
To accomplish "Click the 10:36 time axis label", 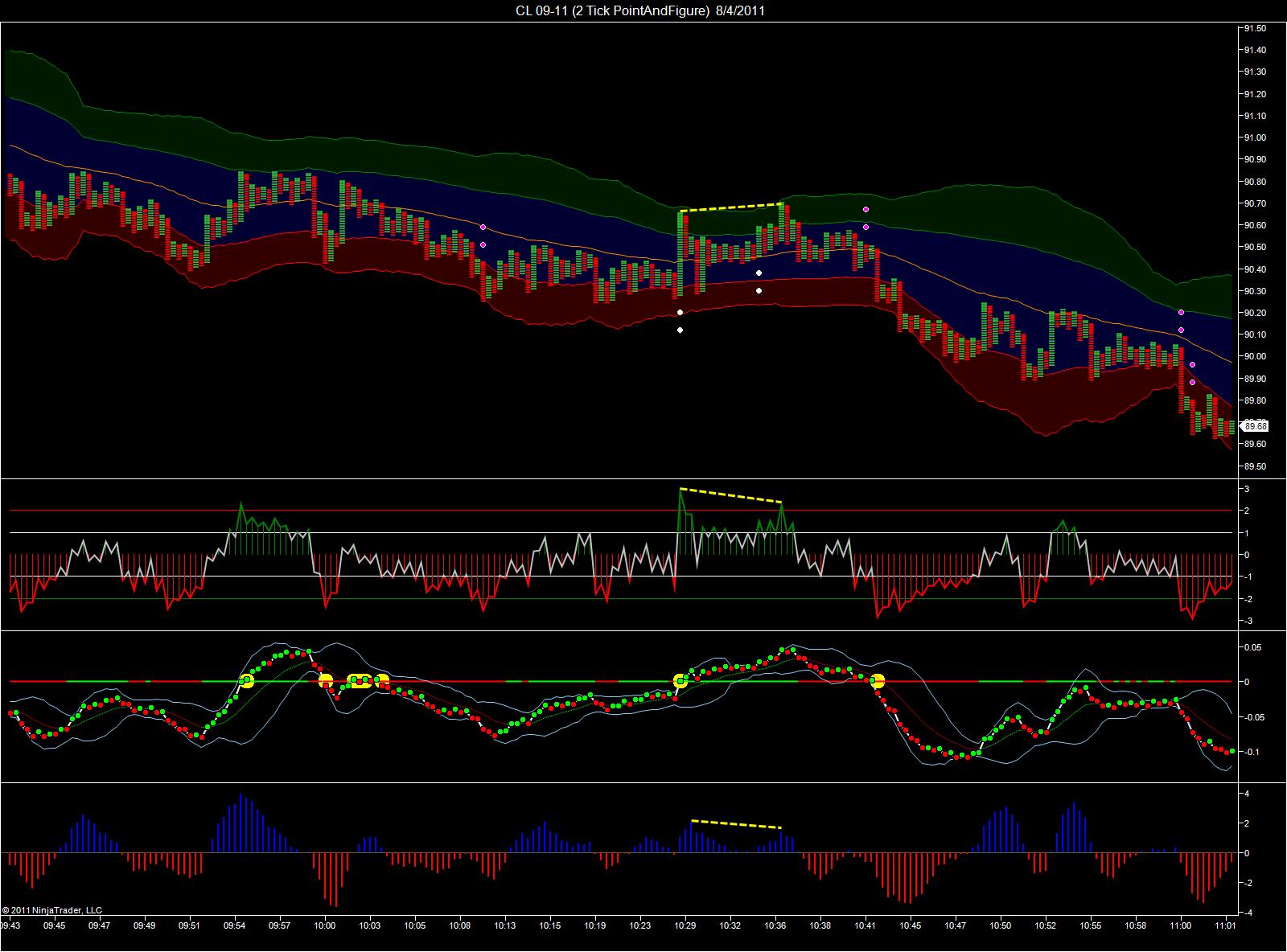I will point(775,925).
